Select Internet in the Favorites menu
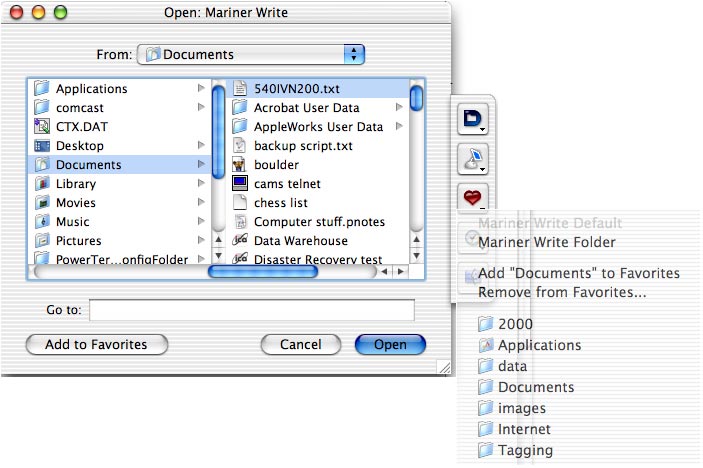This screenshot has height=468, width=703. (524, 429)
